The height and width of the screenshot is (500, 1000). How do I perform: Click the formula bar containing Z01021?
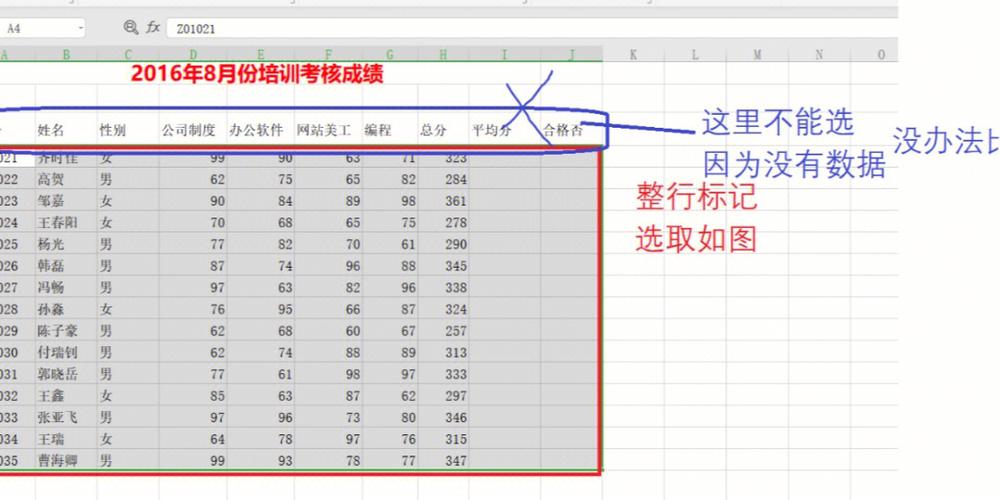click(x=532, y=29)
